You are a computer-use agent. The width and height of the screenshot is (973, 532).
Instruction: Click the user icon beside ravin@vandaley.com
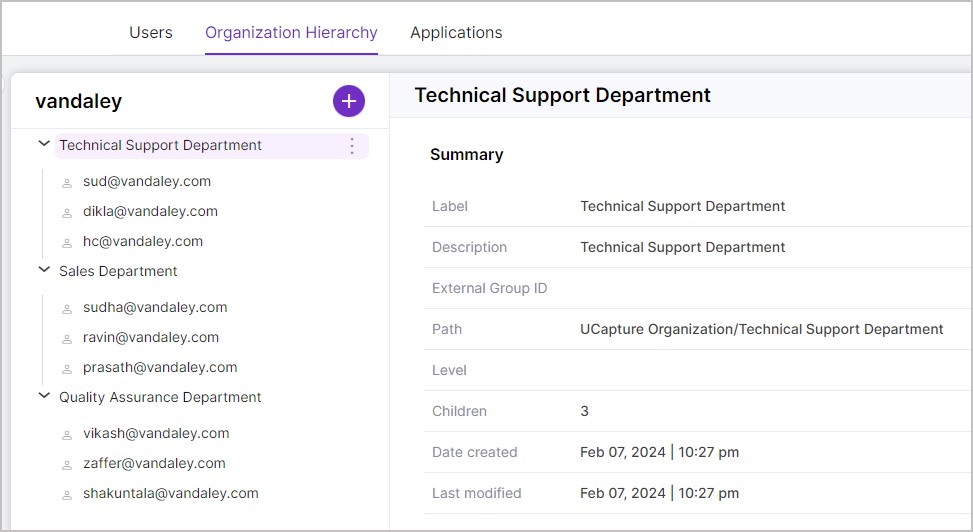tap(67, 339)
